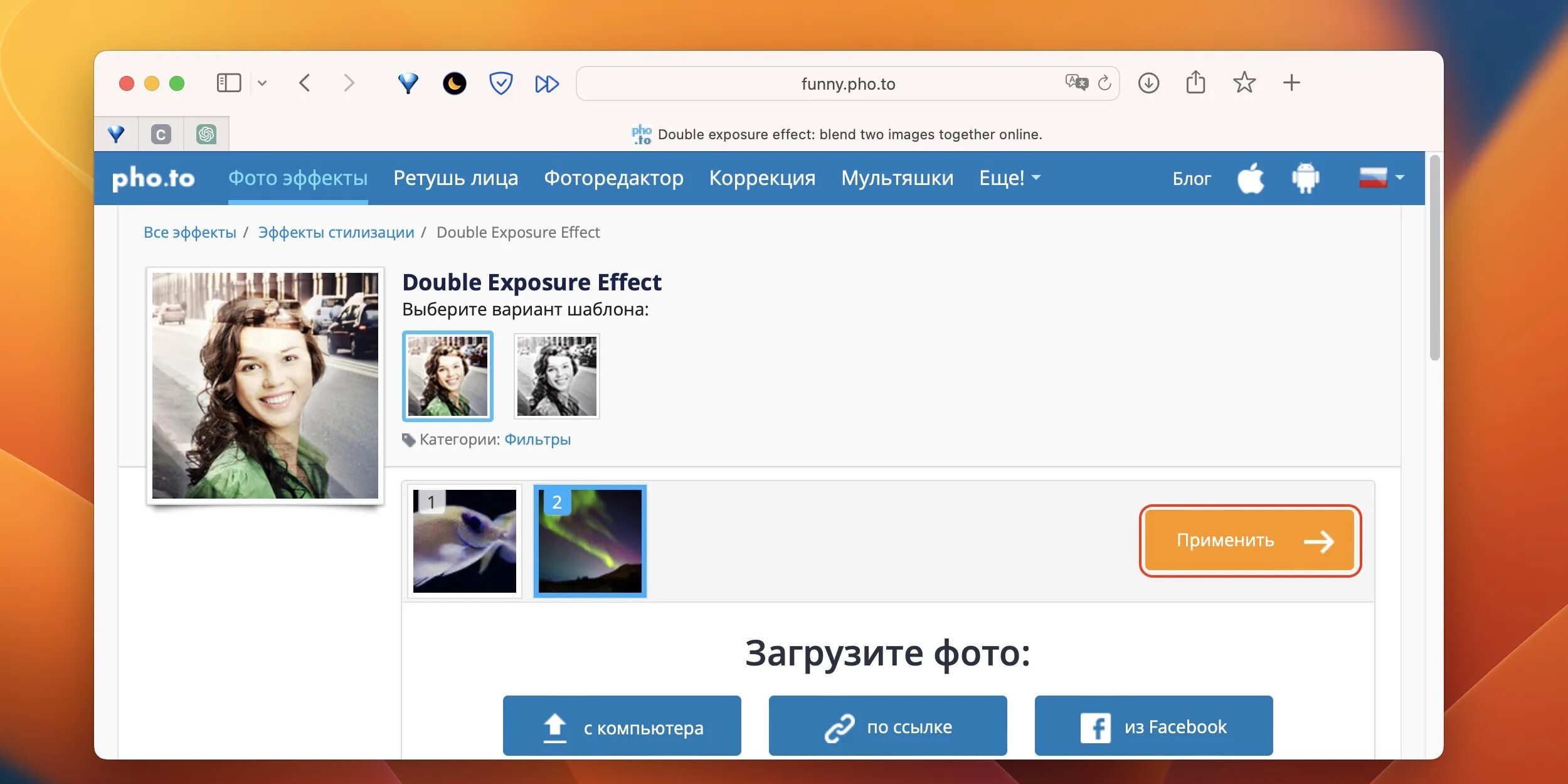
Task: Open the Фильтры category link
Action: coord(538,439)
